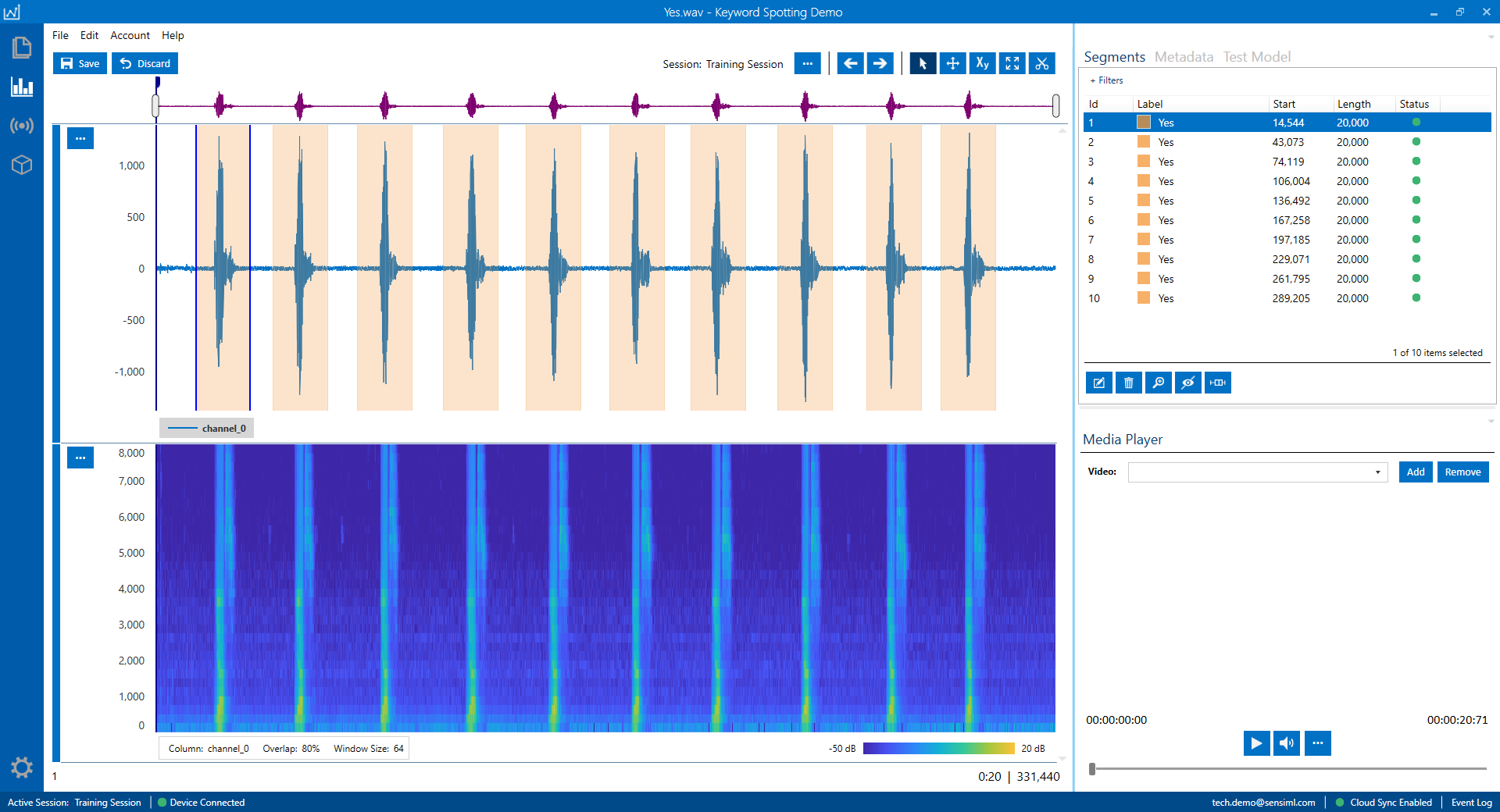Select the Segments tab

pos(1114,57)
